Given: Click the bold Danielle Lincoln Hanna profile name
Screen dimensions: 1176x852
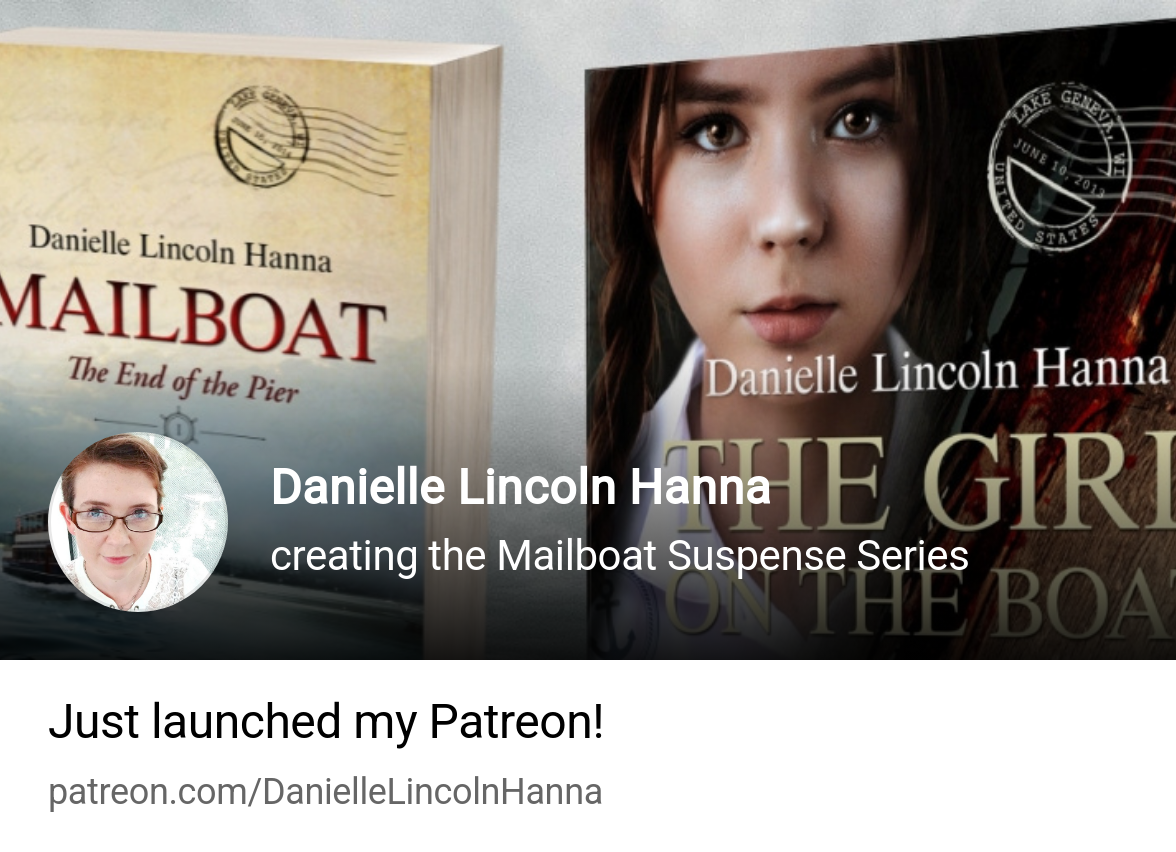Looking at the screenshot, I should coord(520,488).
